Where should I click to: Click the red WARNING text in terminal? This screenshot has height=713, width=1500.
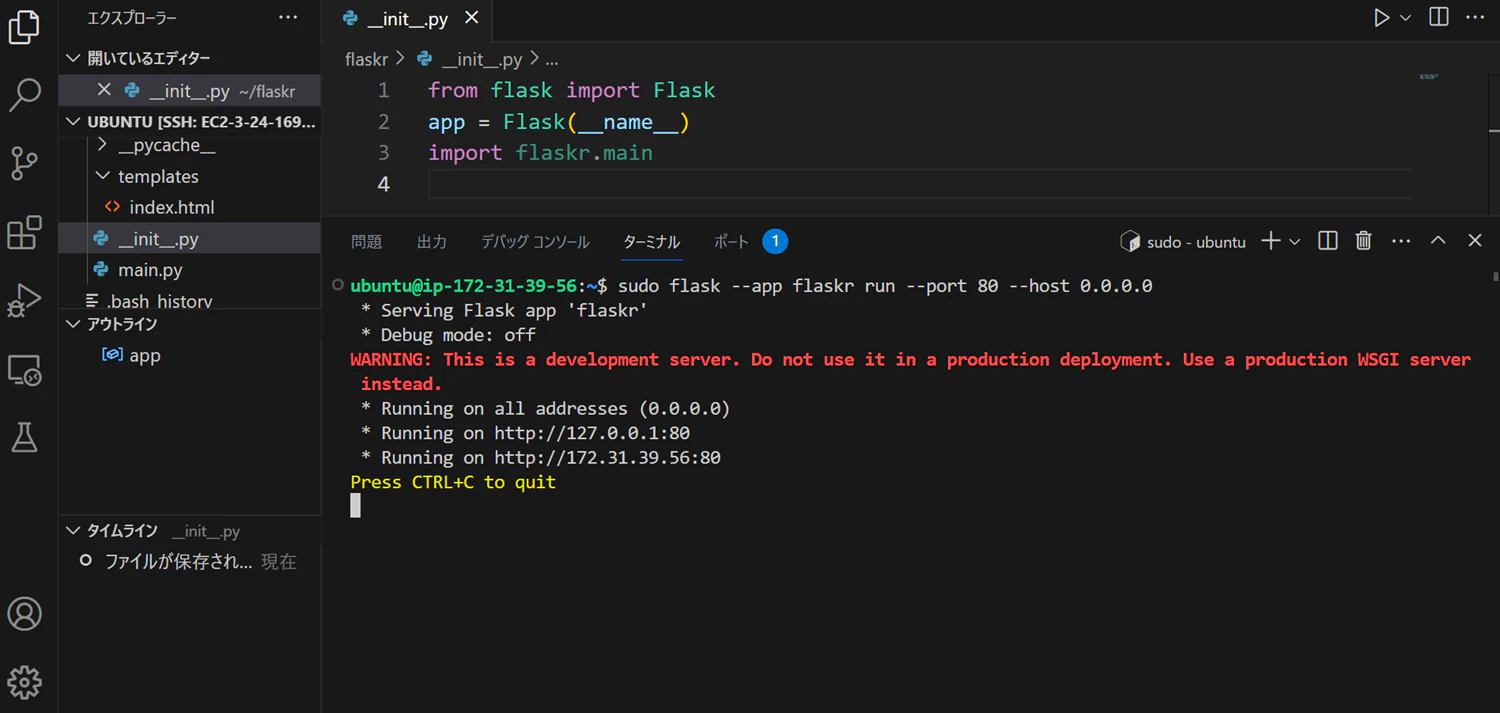(x=910, y=371)
